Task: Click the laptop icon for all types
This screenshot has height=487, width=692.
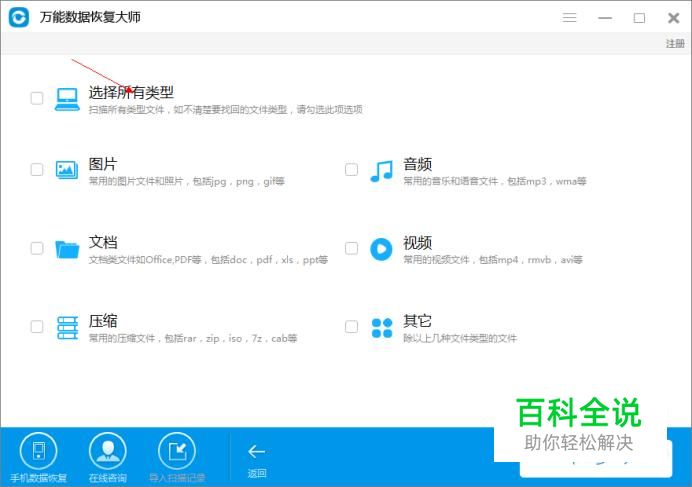Action: click(x=67, y=99)
